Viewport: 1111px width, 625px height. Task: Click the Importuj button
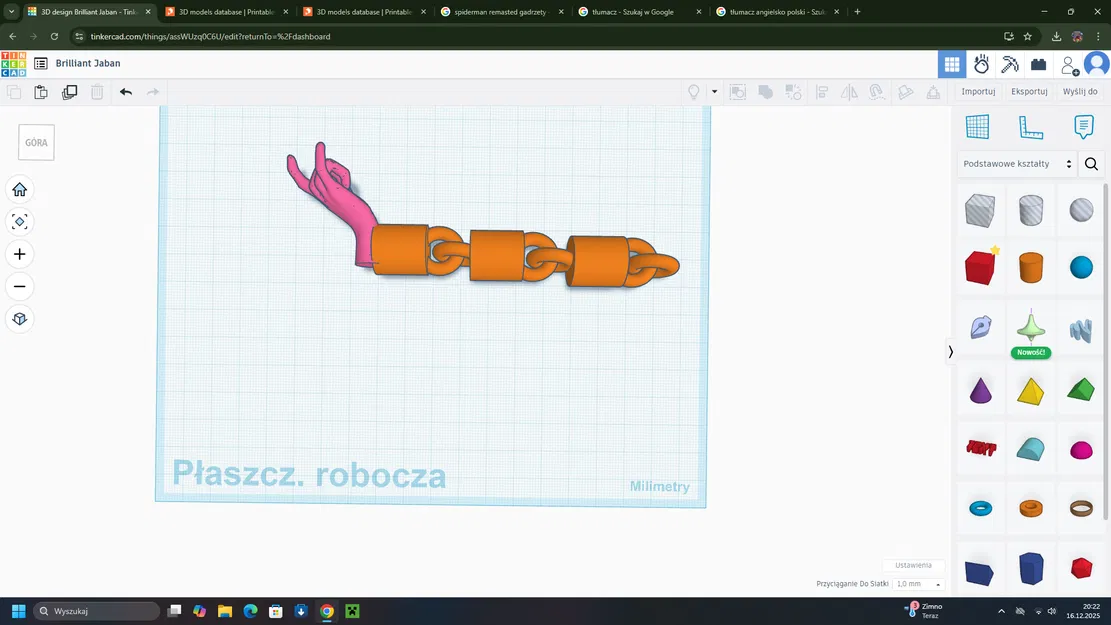coord(978,91)
